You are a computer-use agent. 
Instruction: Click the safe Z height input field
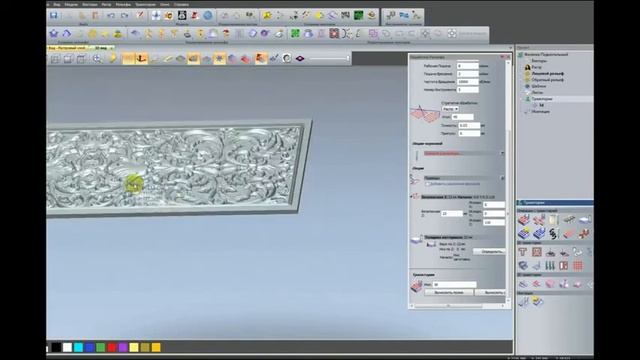pos(451,213)
